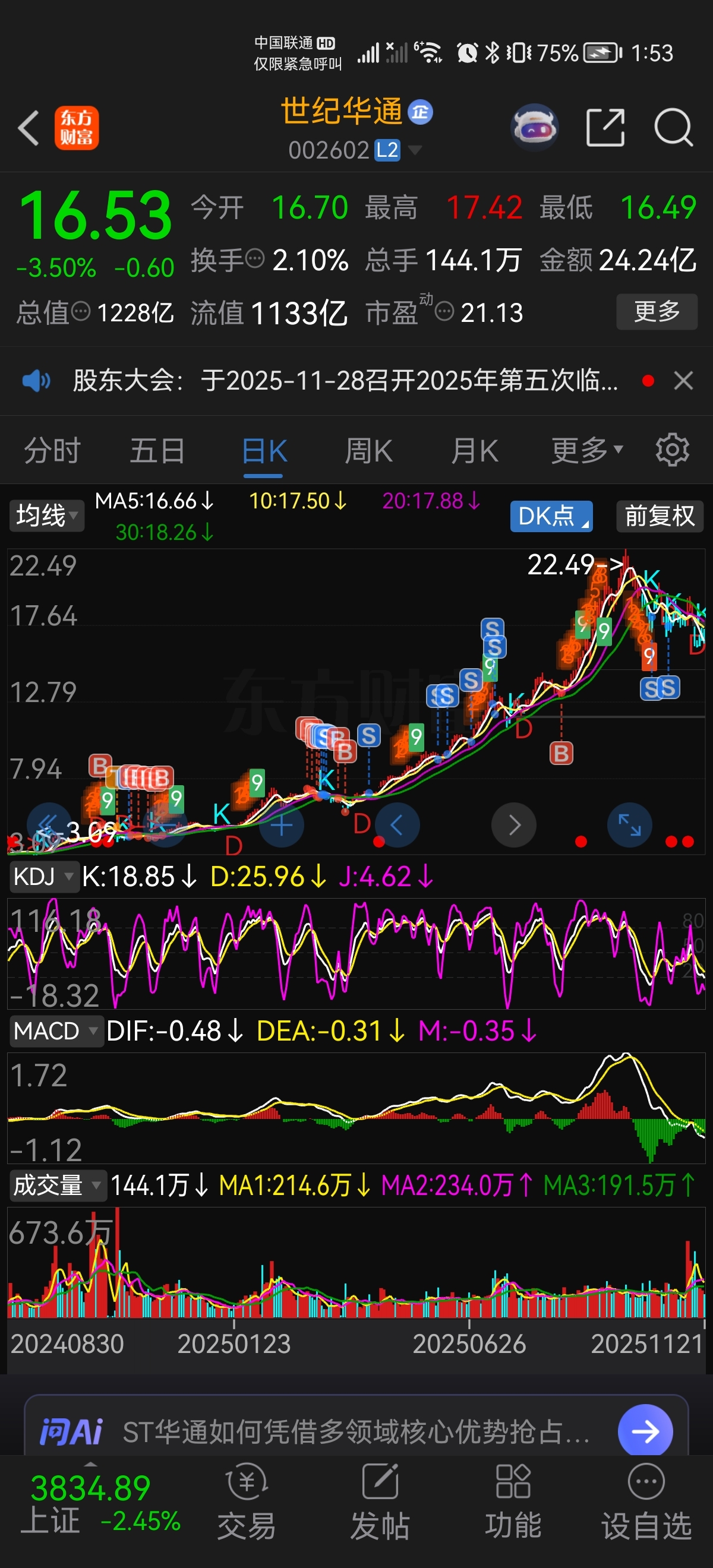713x1568 pixels.
Task: Jump chart to earliest with double-left arrows
Action: 49,826
